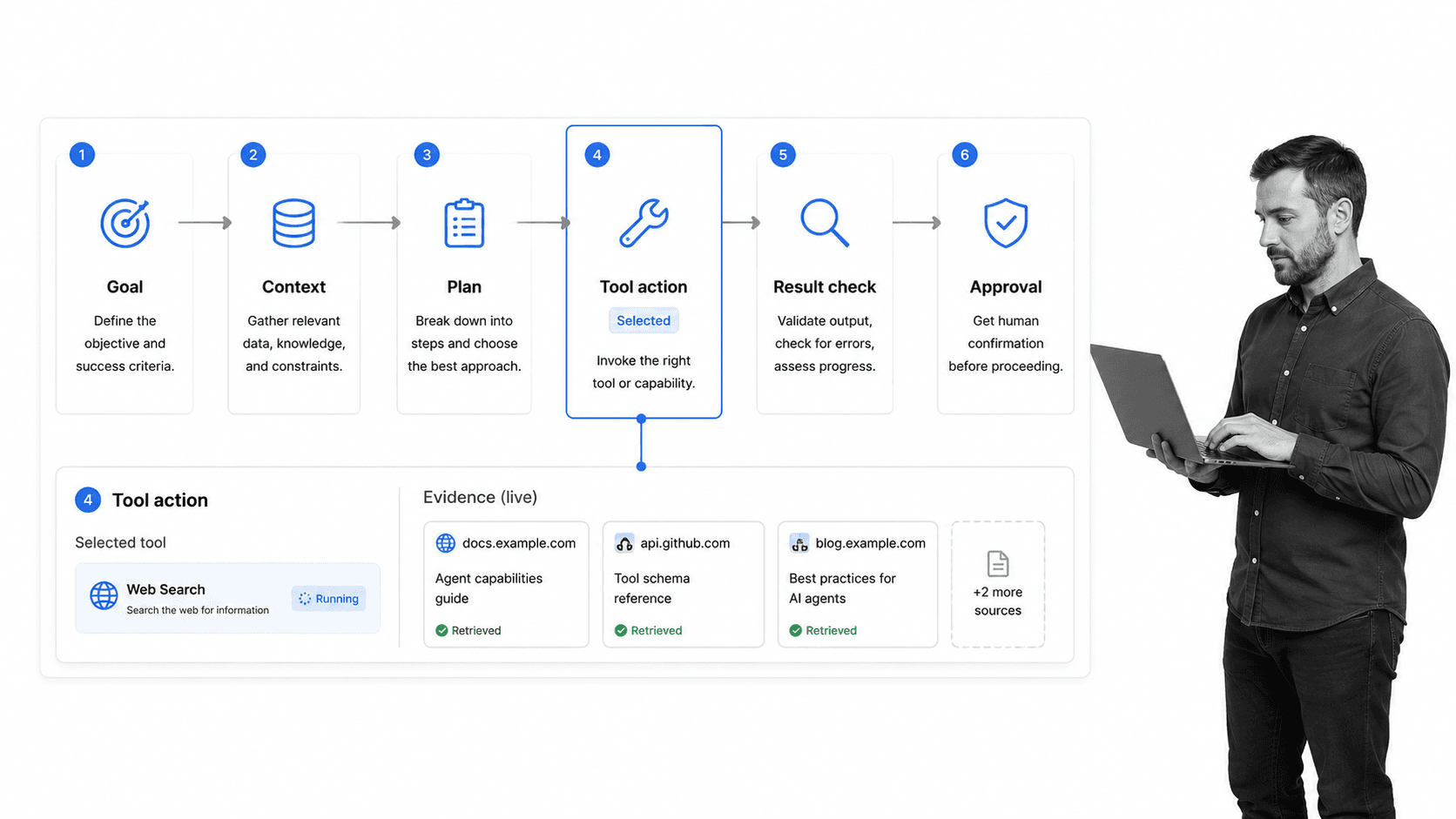Click 'Gather relevant data, knowledge' description

293,344
